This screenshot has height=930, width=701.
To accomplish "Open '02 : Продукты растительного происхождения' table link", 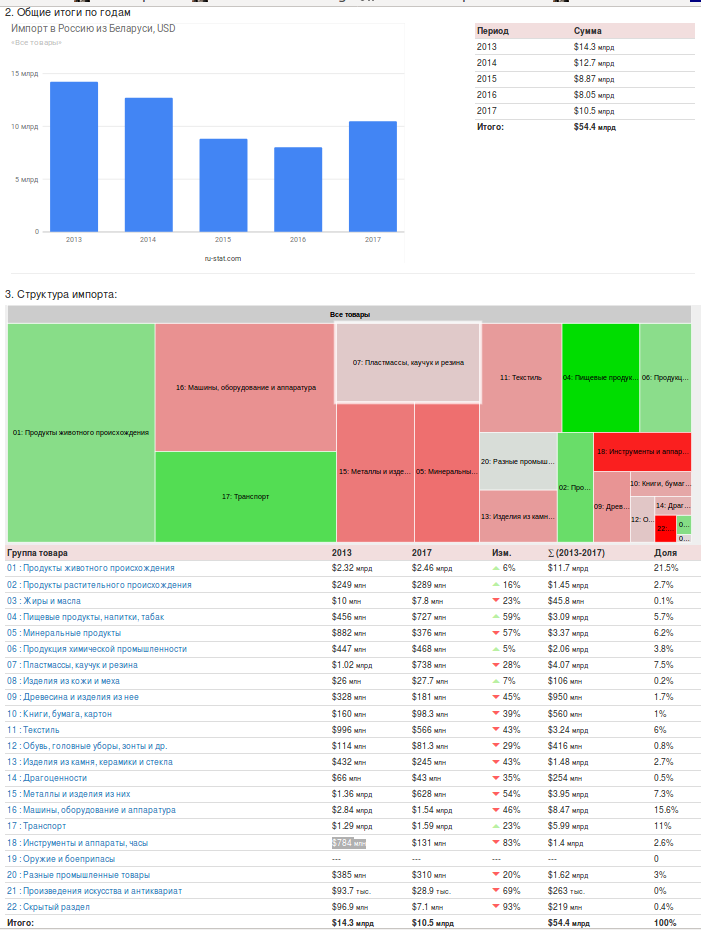I will pos(99,584).
